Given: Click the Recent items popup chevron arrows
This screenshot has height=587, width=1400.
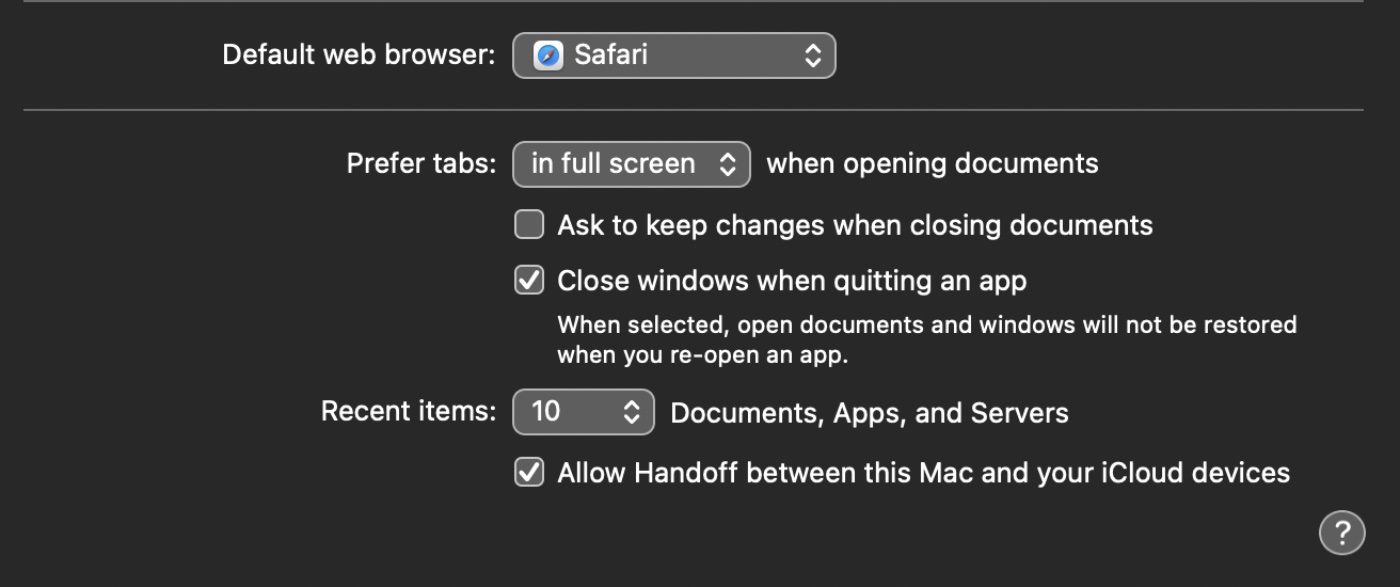Looking at the screenshot, I should click(x=631, y=412).
